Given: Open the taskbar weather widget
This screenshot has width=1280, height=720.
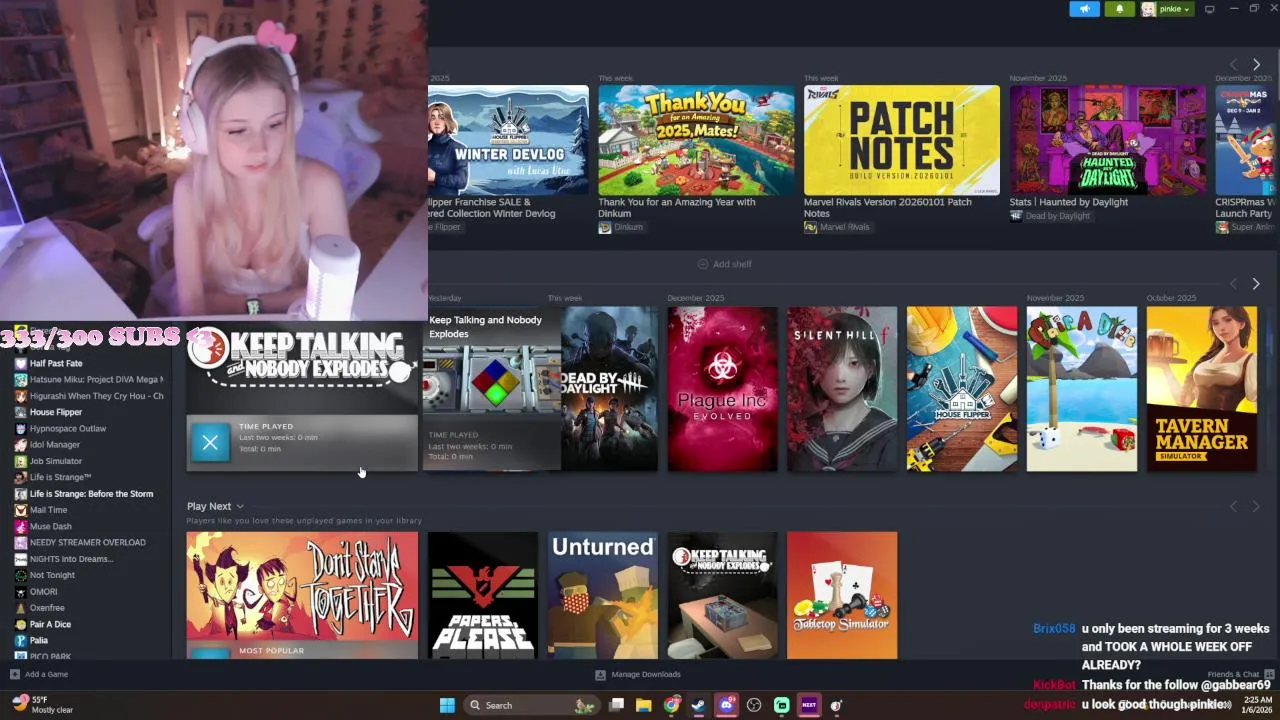Looking at the screenshot, I should (x=42, y=704).
